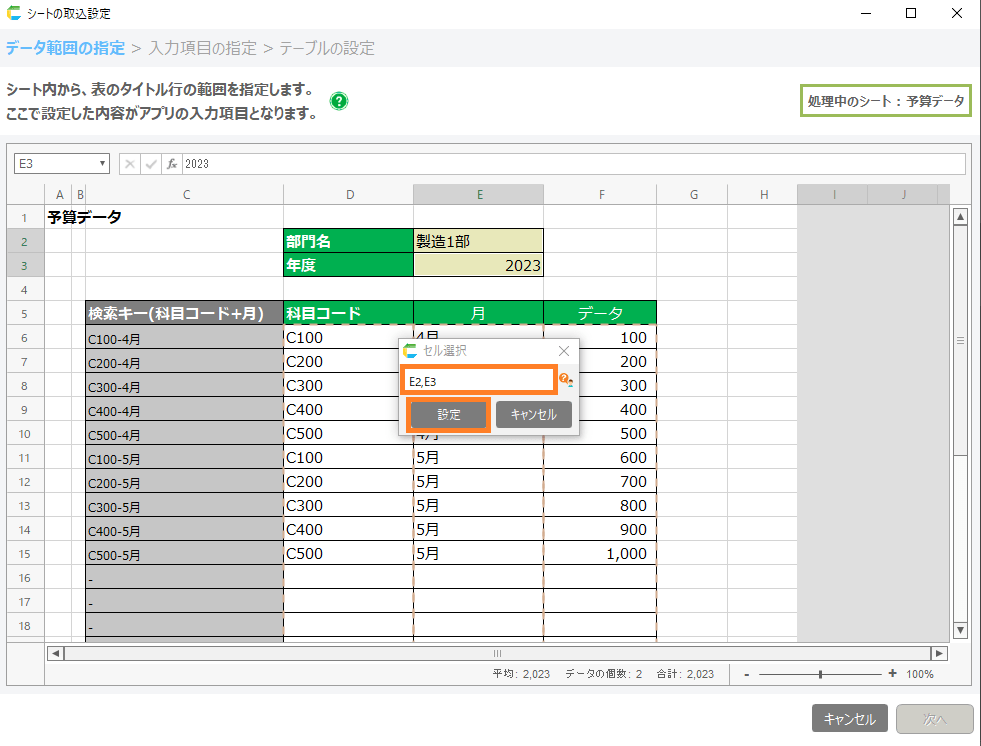
Task: Click the テーブルの設定 breadcrumb step
Action: (327, 48)
